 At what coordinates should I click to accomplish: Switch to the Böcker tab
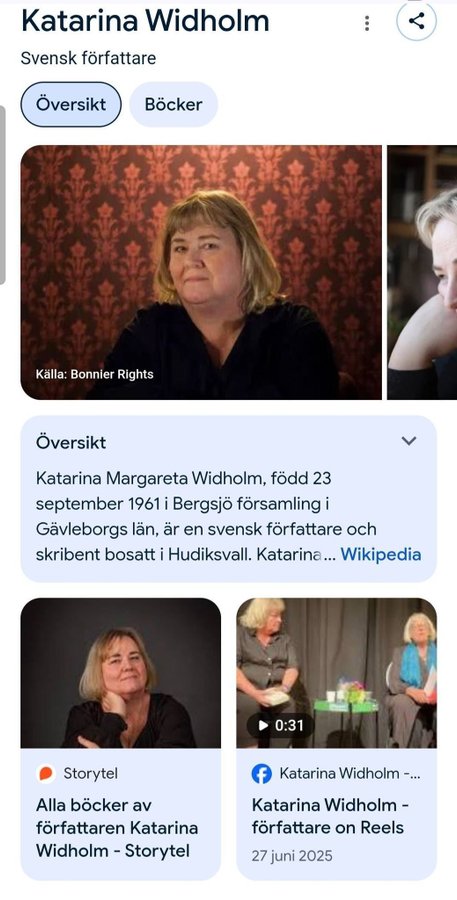[173, 104]
